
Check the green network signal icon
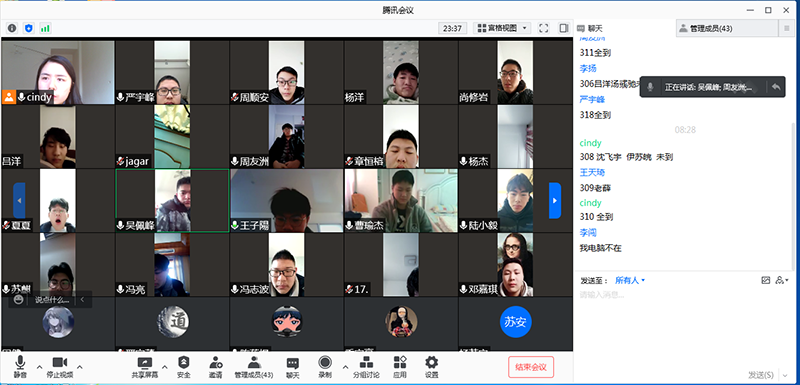[x=45, y=28]
